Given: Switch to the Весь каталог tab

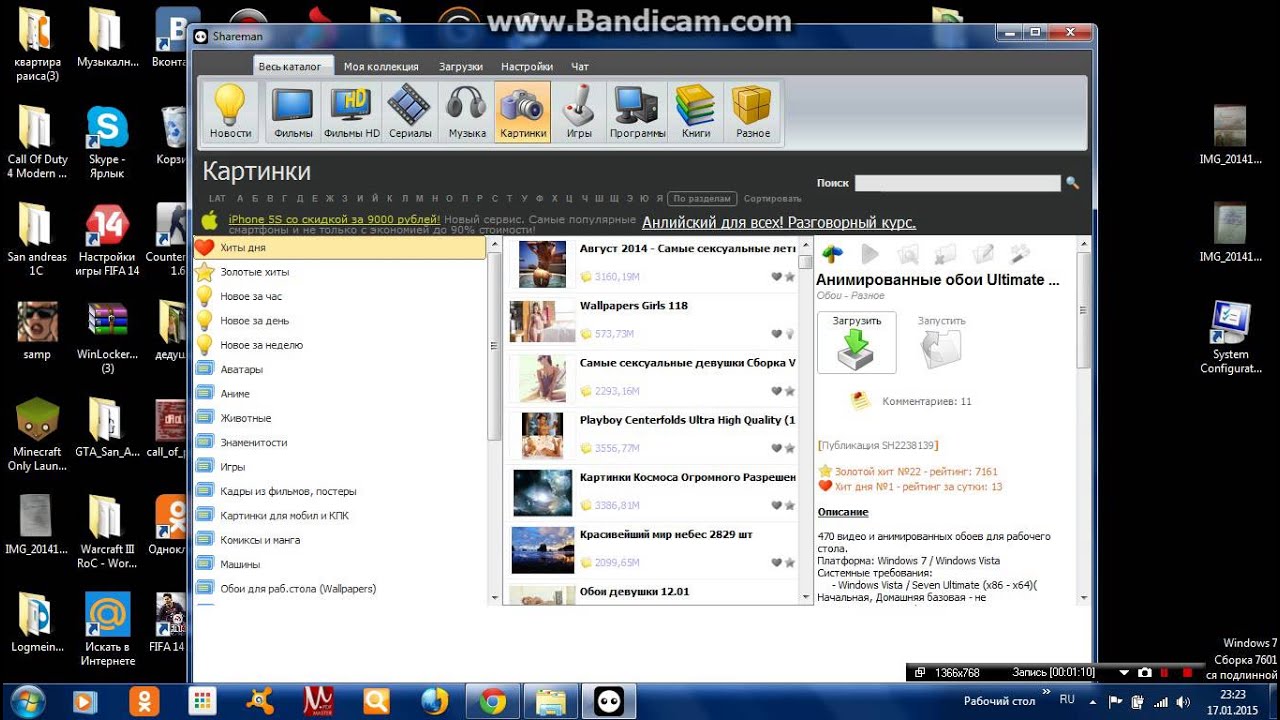Looking at the screenshot, I should point(290,66).
